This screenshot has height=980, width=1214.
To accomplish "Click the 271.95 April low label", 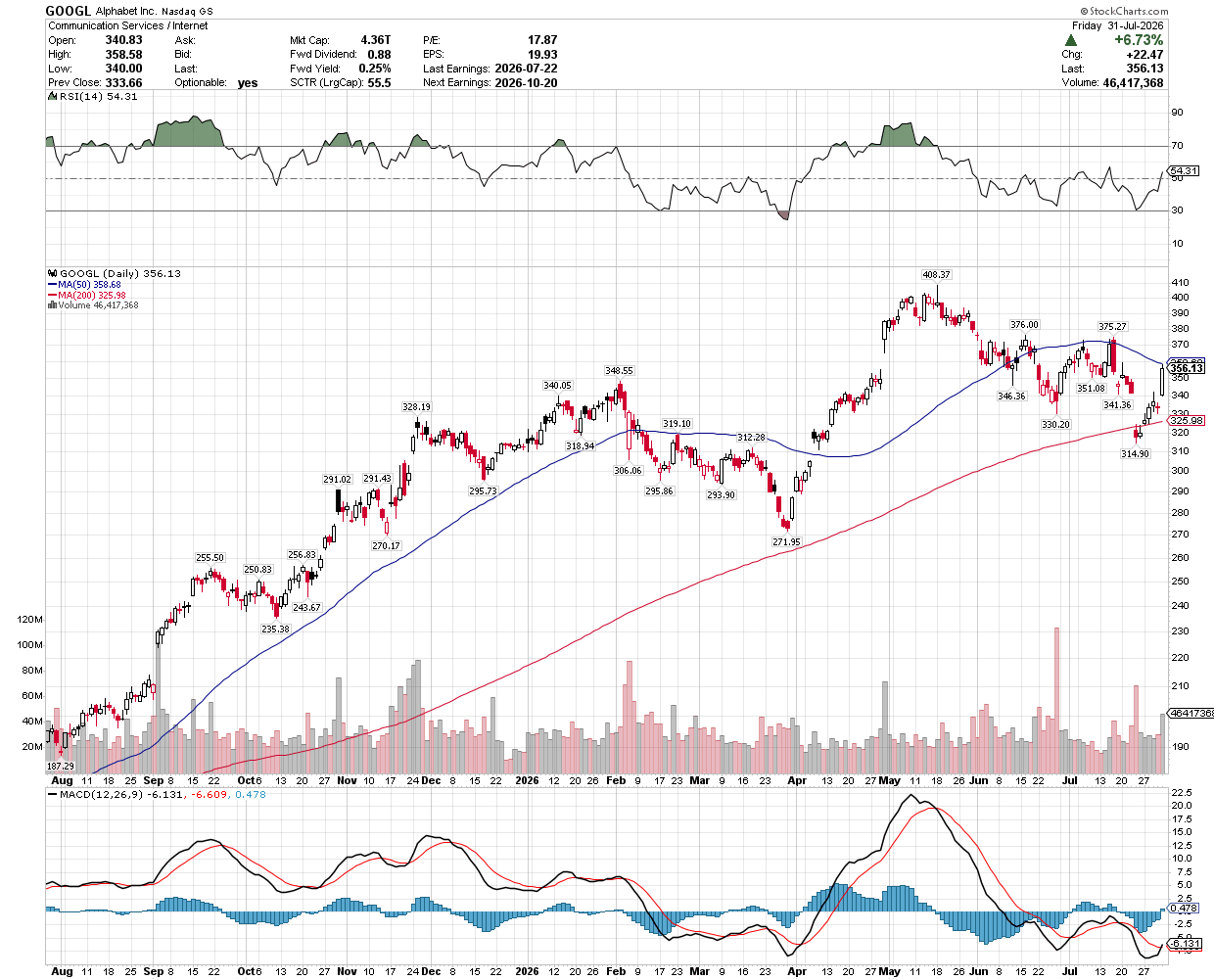I will click(786, 542).
